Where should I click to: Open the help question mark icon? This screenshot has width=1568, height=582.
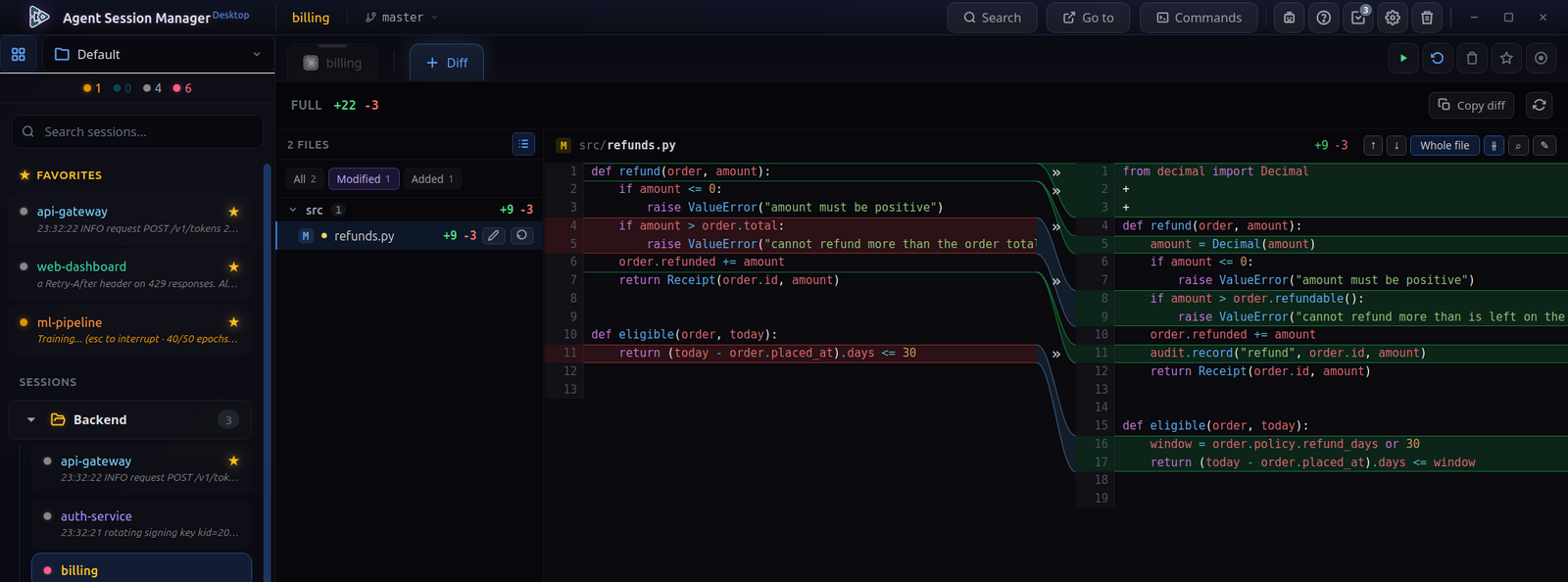click(1324, 18)
